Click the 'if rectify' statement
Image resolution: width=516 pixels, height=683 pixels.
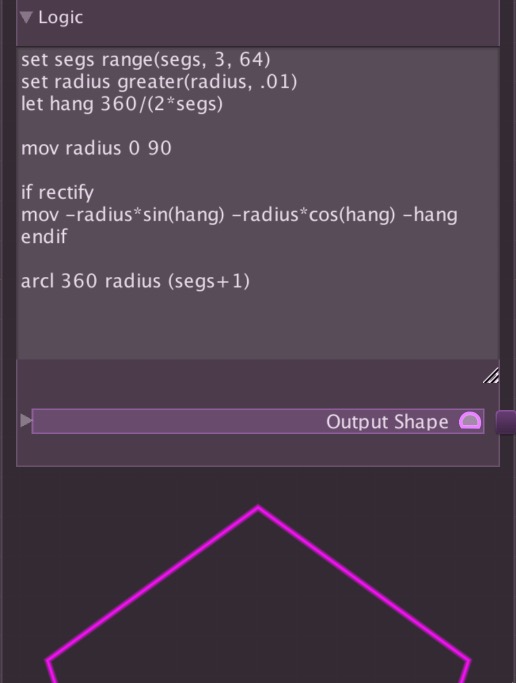tap(57, 193)
